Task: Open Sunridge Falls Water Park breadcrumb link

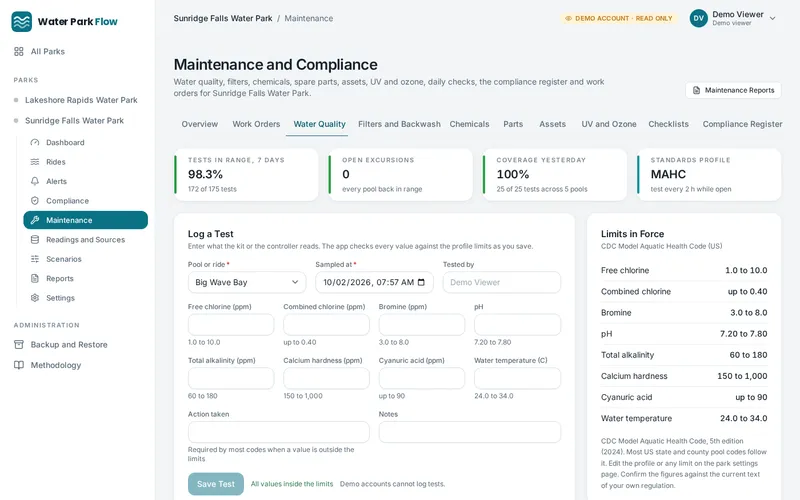Action: 223,18
